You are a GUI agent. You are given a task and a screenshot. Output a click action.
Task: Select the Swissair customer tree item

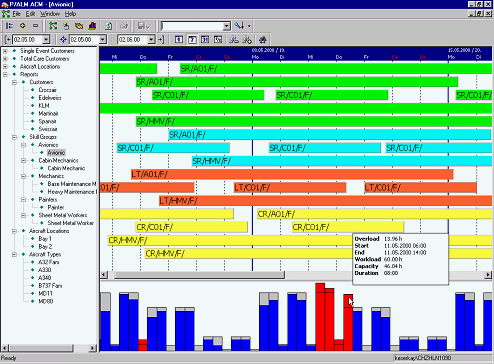[48, 129]
